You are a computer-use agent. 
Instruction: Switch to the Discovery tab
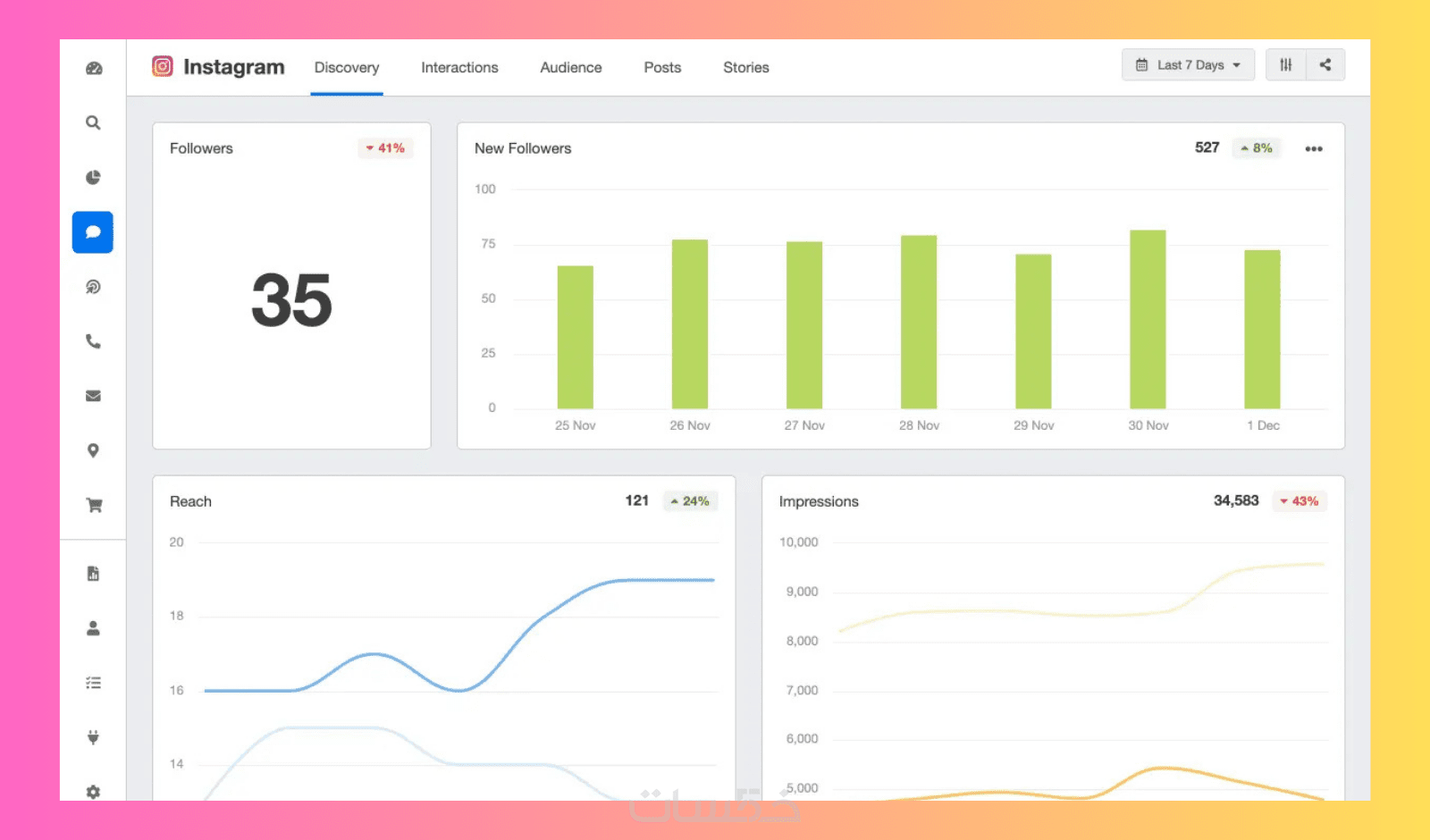[347, 68]
